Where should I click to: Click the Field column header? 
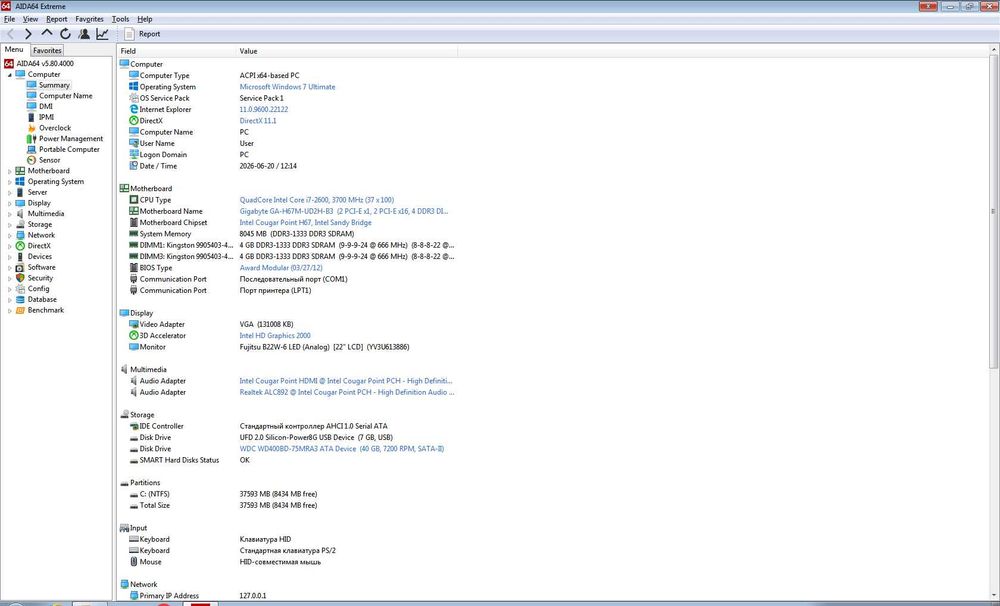177,51
